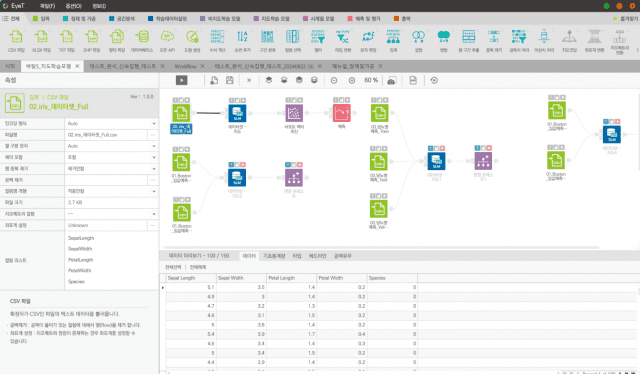The width and height of the screenshot is (640, 374).
Task: Select the join (overlapping circles) tool
Action: click(418, 41)
